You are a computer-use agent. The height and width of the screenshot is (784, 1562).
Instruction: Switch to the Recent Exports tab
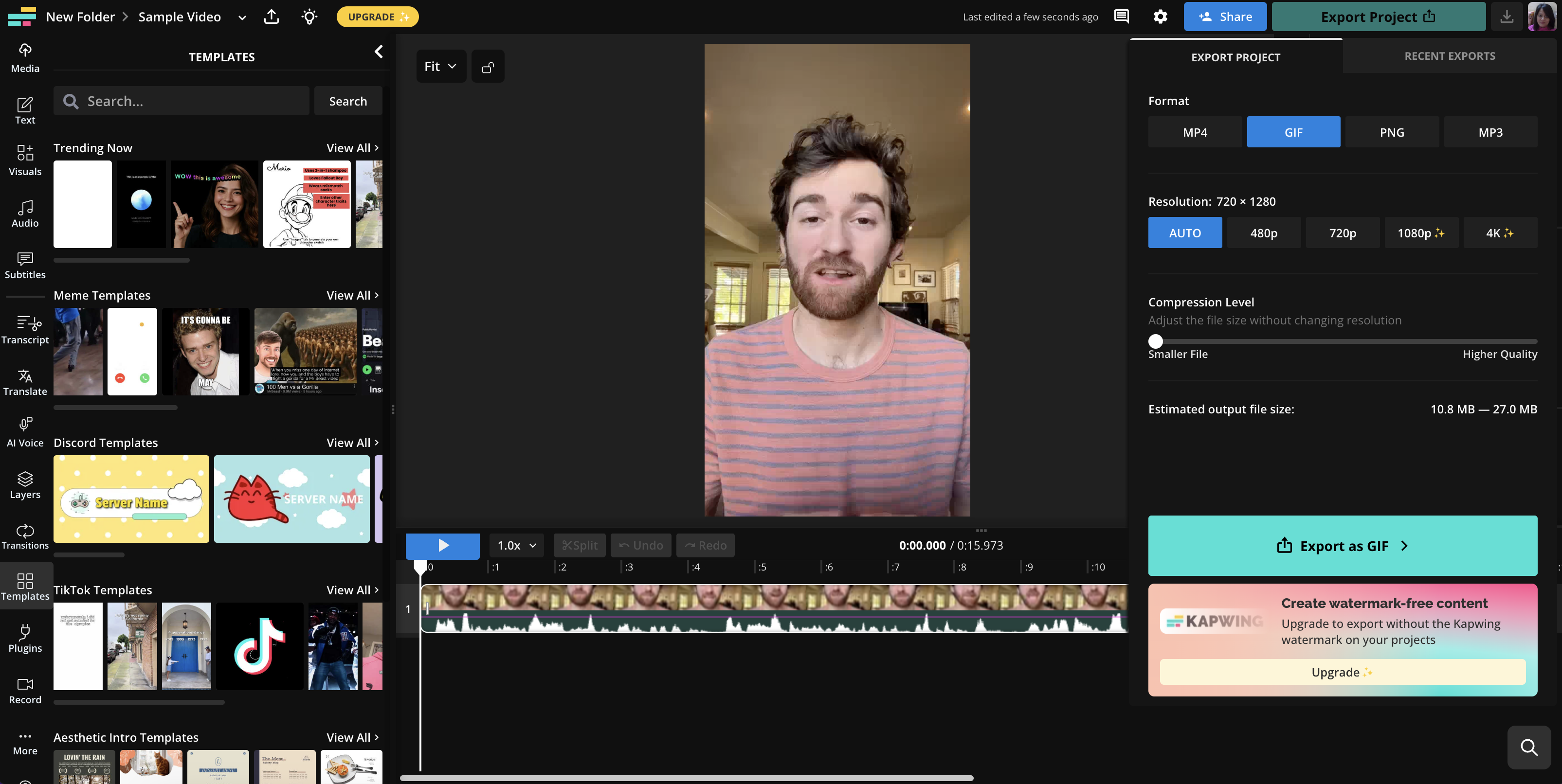(1450, 56)
